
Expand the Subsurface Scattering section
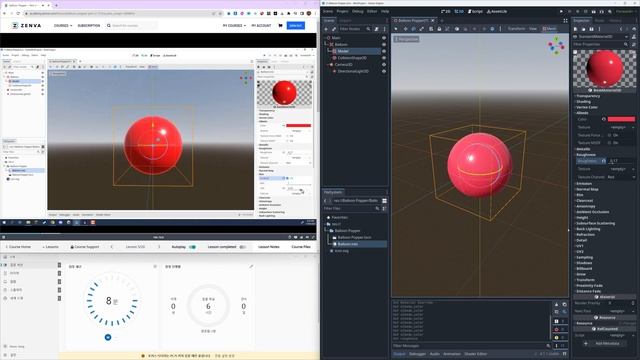[x=595, y=223]
